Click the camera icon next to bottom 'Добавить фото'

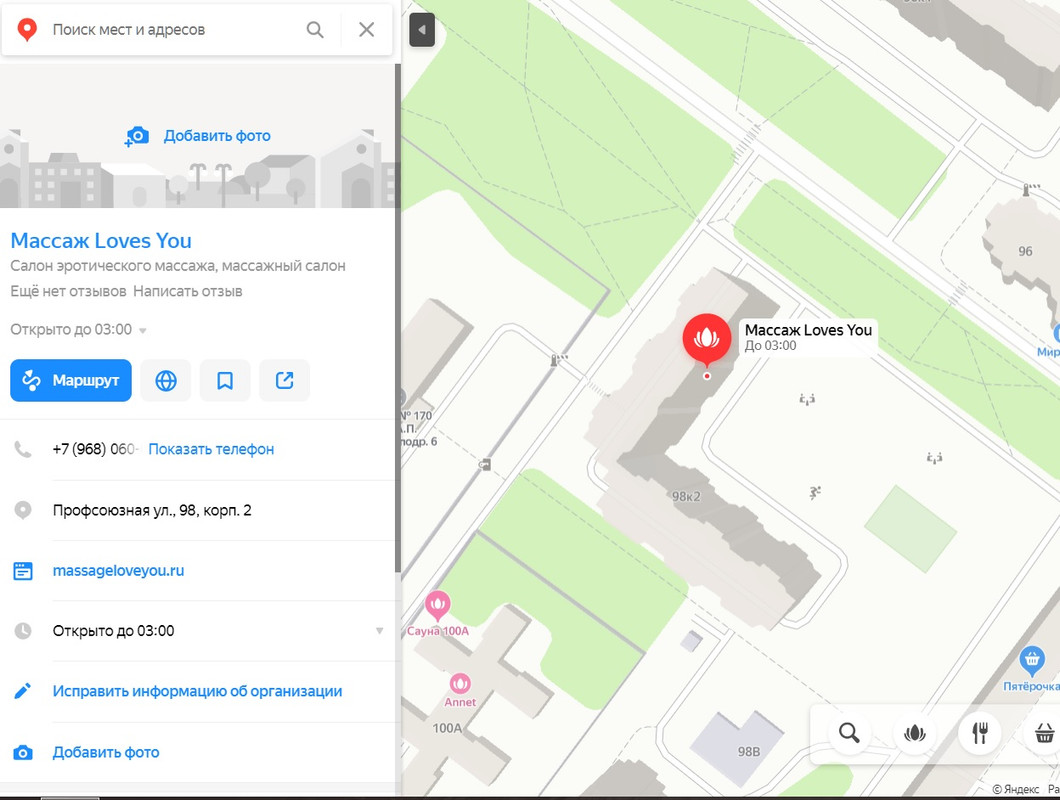point(23,753)
